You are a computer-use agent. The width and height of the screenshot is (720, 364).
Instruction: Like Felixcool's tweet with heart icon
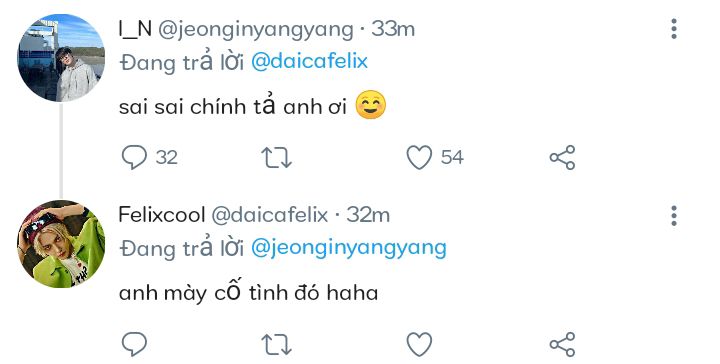tap(419, 344)
